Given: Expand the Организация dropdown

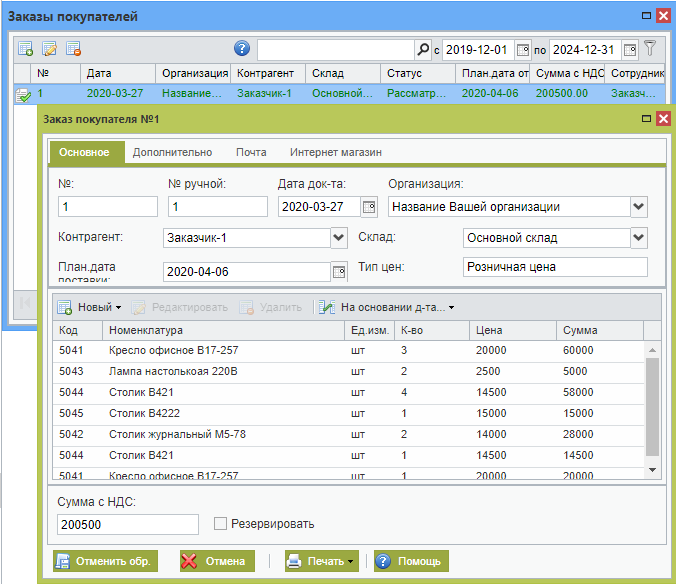Looking at the screenshot, I should click(x=639, y=207).
